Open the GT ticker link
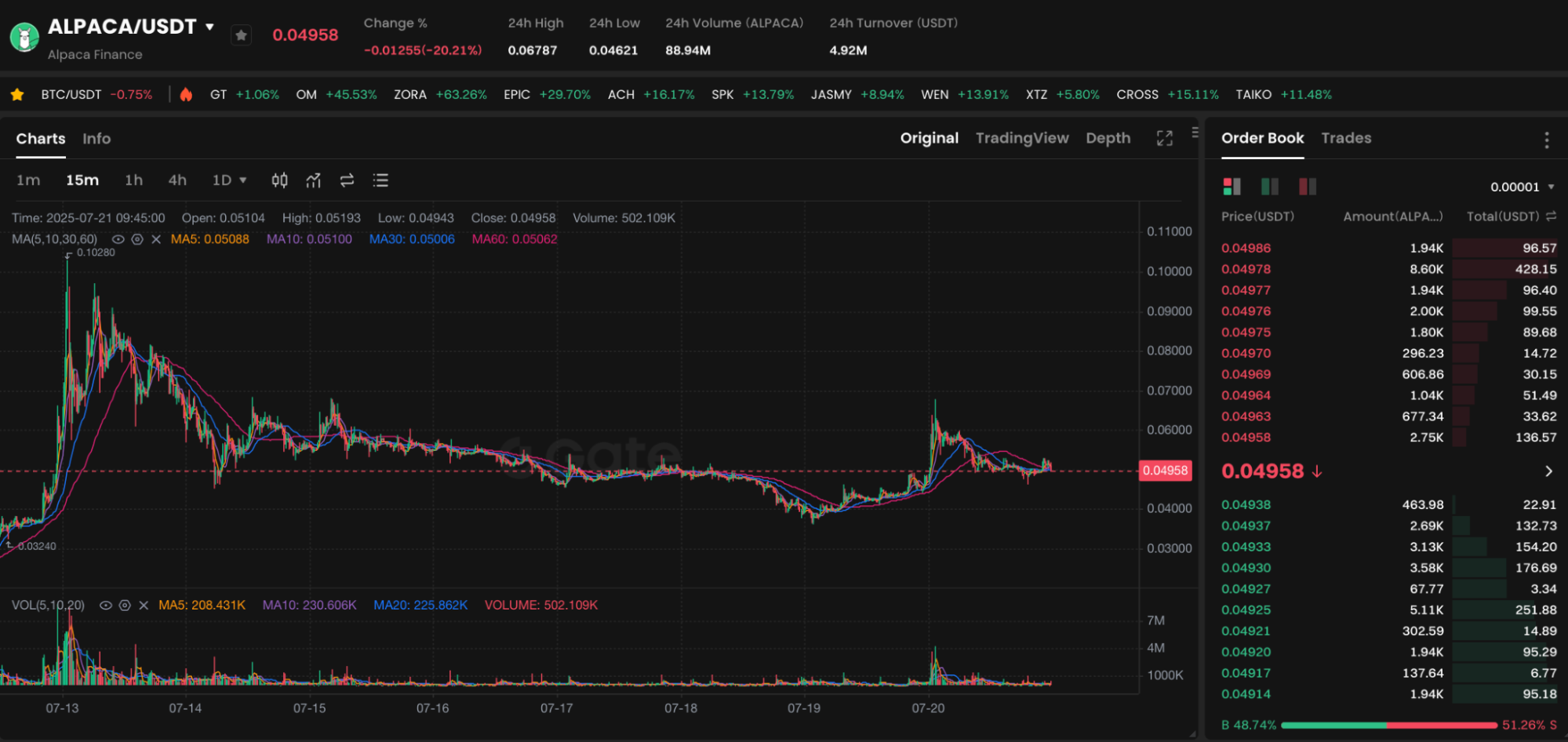The height and width of the screenshot is (742, 1568). tap(245, 94)
